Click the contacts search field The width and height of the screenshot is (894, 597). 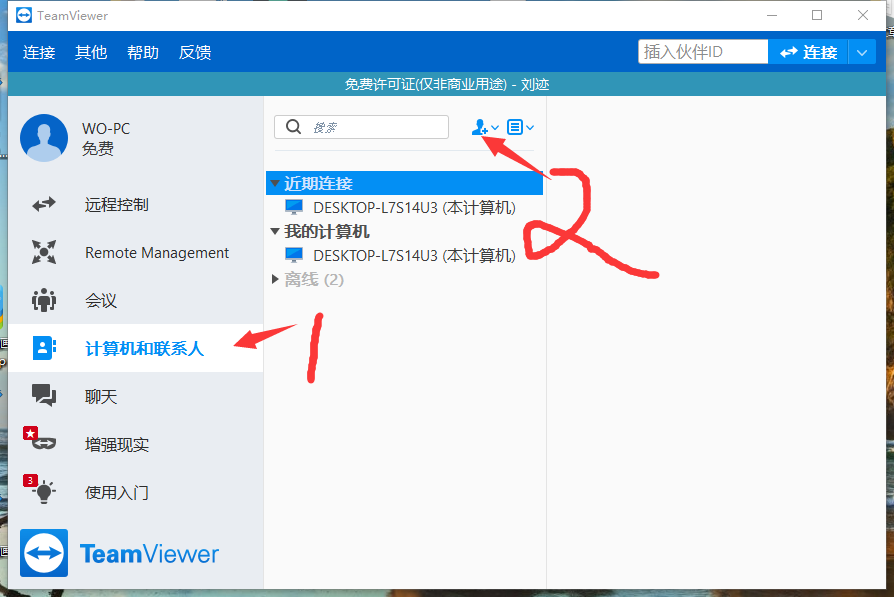(361, 127)
